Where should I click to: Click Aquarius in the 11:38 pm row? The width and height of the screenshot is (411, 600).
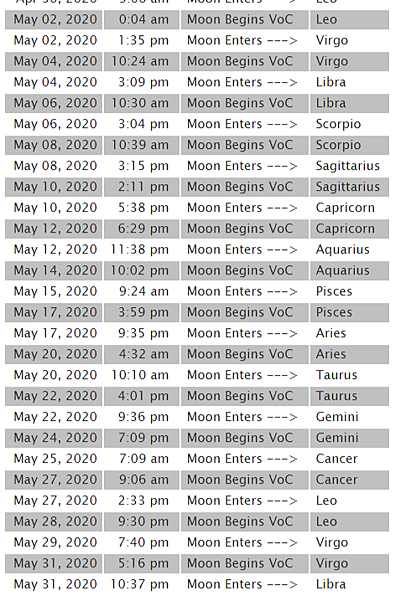342,250
